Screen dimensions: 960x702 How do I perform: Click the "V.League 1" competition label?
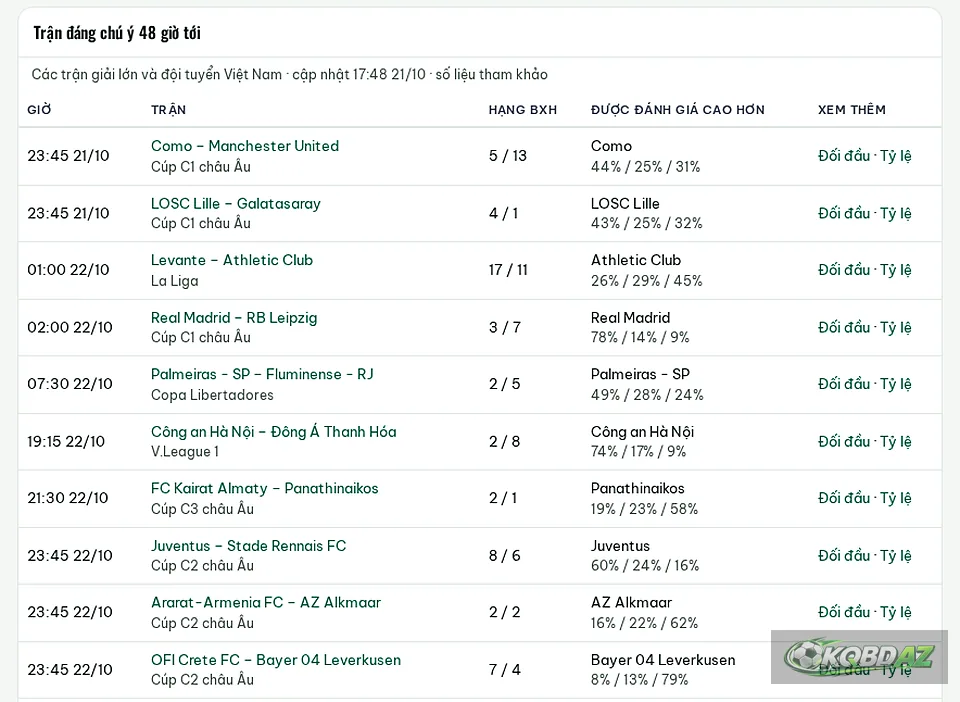coord(185,451)
